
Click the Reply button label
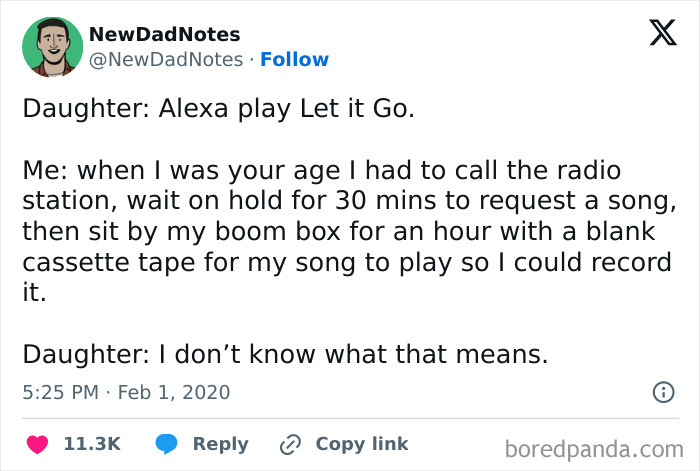coord(220,443)
